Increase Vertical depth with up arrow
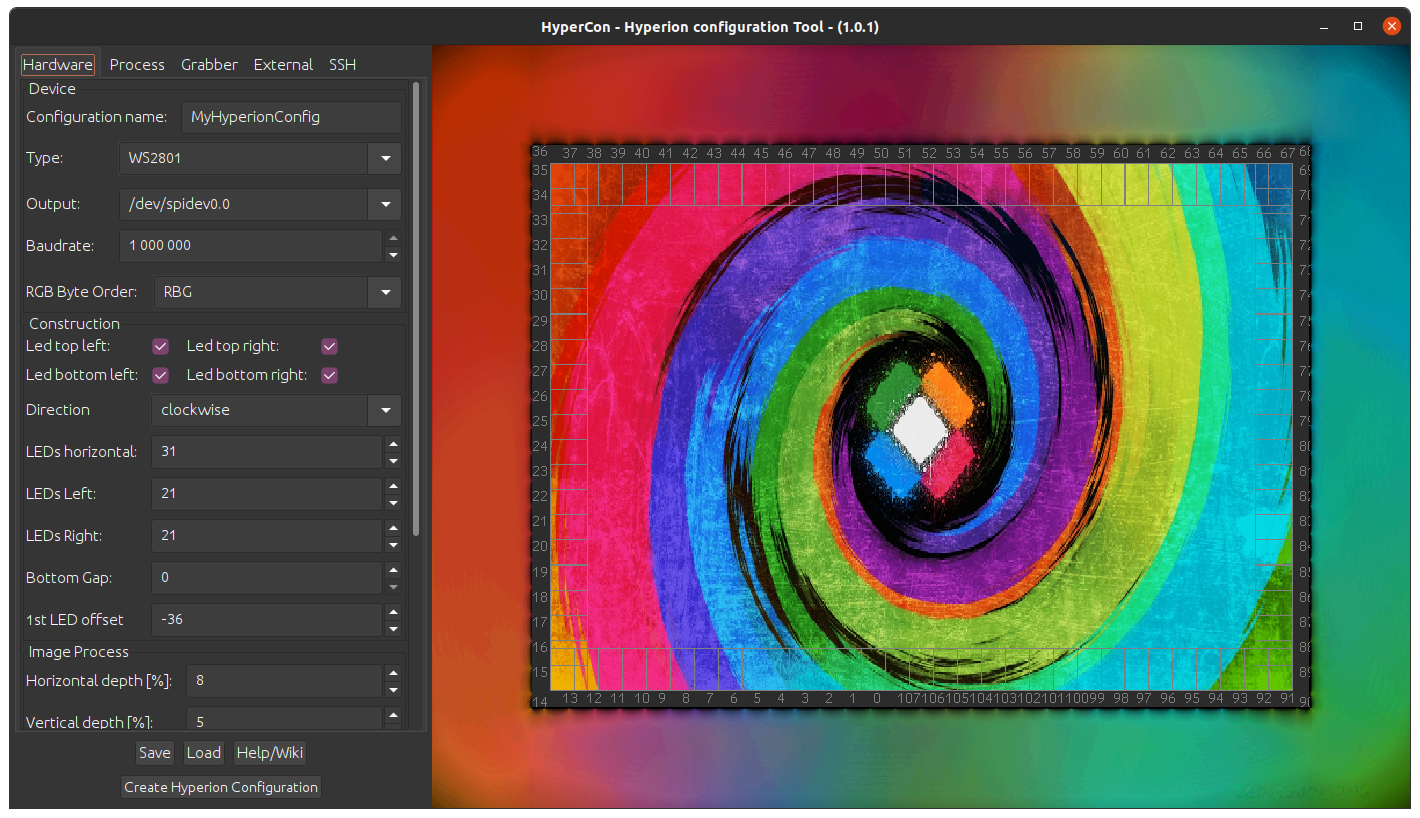 point(393,715)
